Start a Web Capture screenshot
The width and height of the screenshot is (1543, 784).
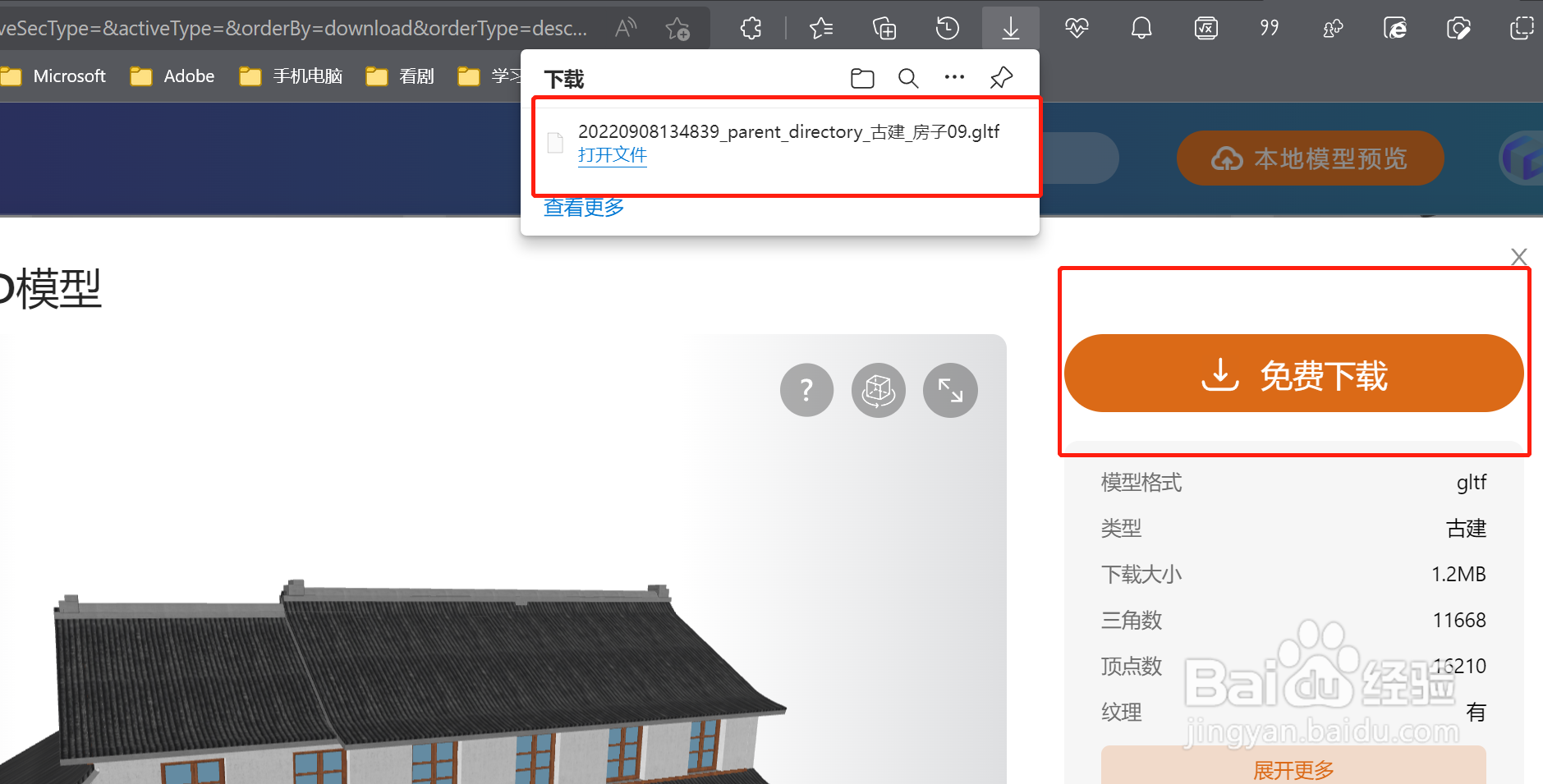[x=1458, y=27]
